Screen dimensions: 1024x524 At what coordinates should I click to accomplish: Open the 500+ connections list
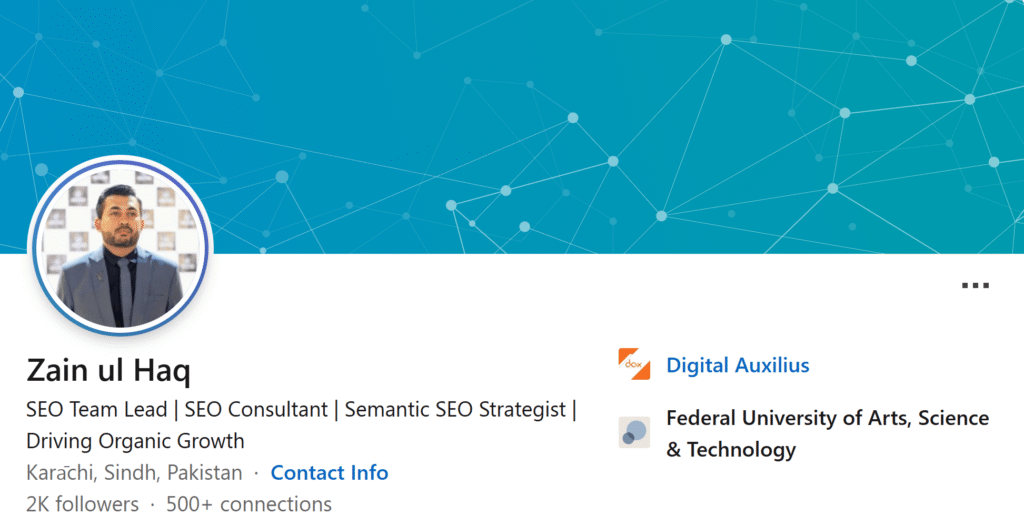tap(249, 504)
